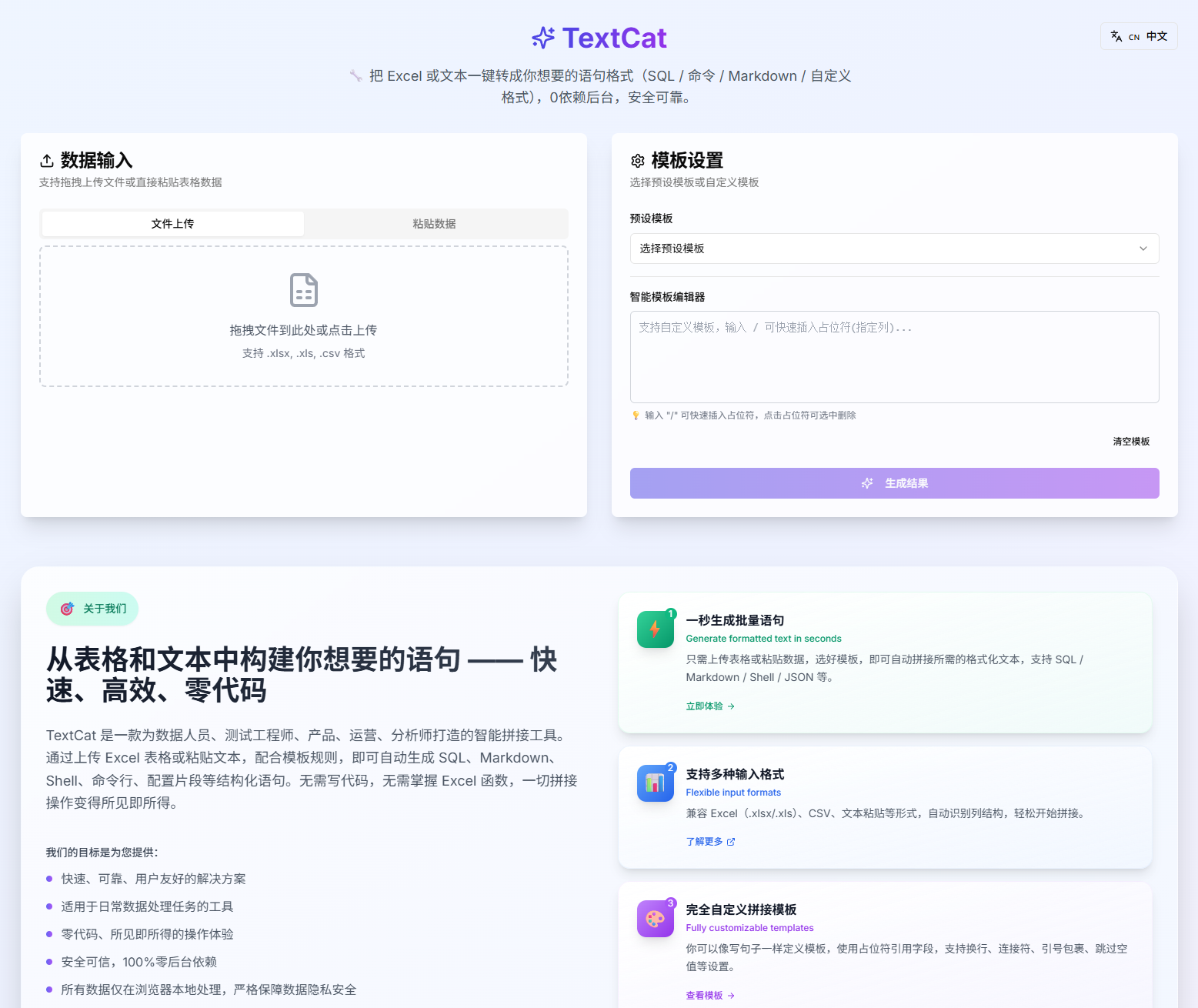Screen dimensions: 1198x1008
Task: Switch to the 粘贴数据 tab
Action: pyautogui.click(x=435, y=224)
